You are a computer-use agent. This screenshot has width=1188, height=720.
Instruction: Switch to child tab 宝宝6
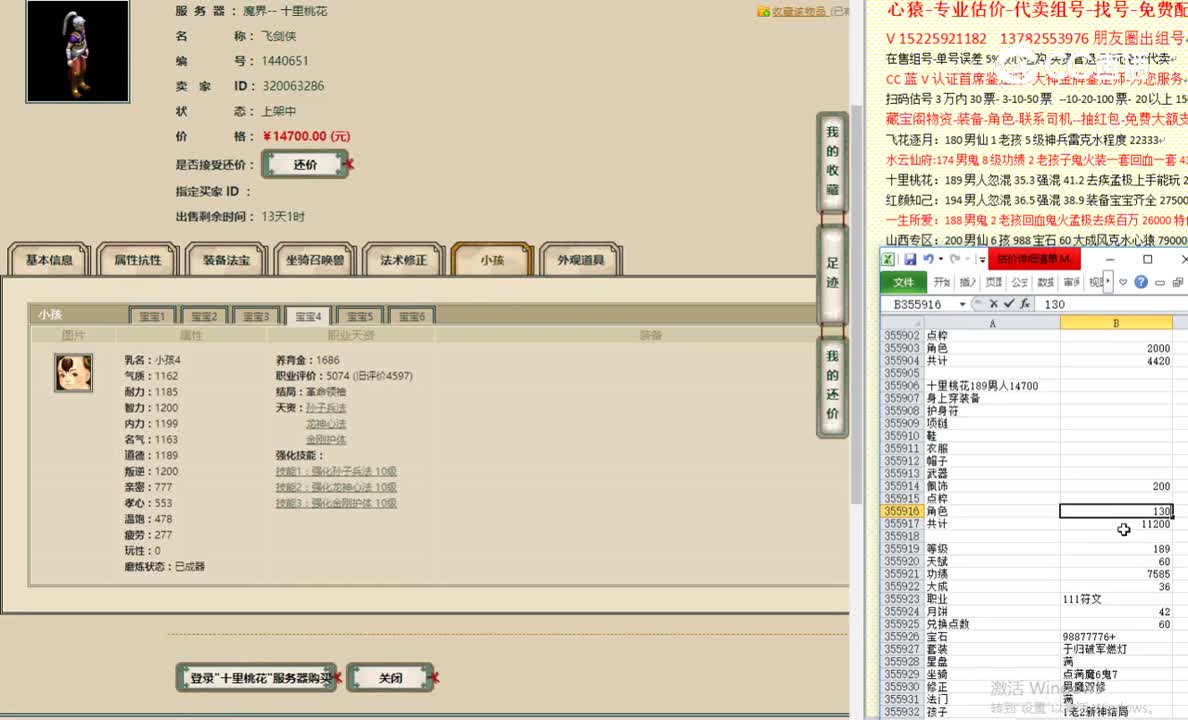pos(412,316)
